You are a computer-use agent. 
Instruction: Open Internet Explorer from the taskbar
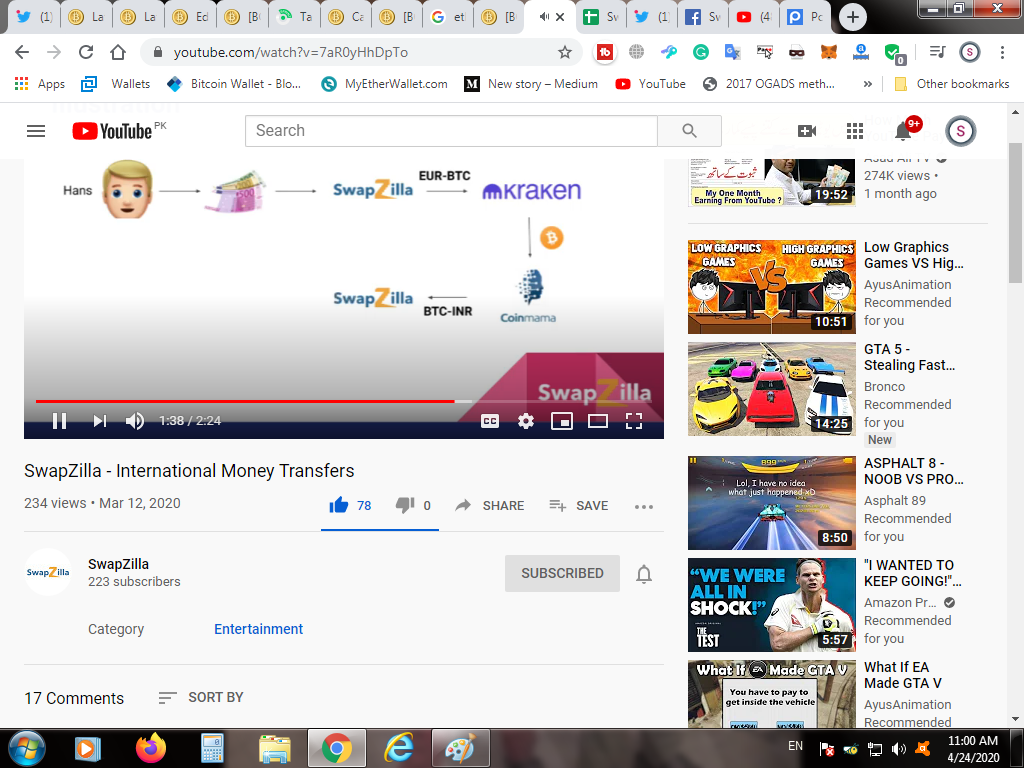click(x=398, y=748)
